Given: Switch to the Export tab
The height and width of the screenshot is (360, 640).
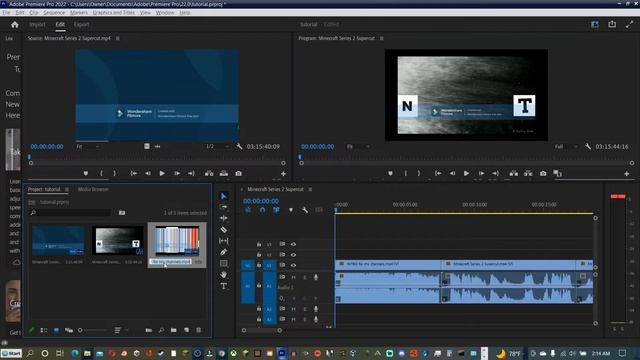Looking at the screenshot, I should [x=82, y=24].
